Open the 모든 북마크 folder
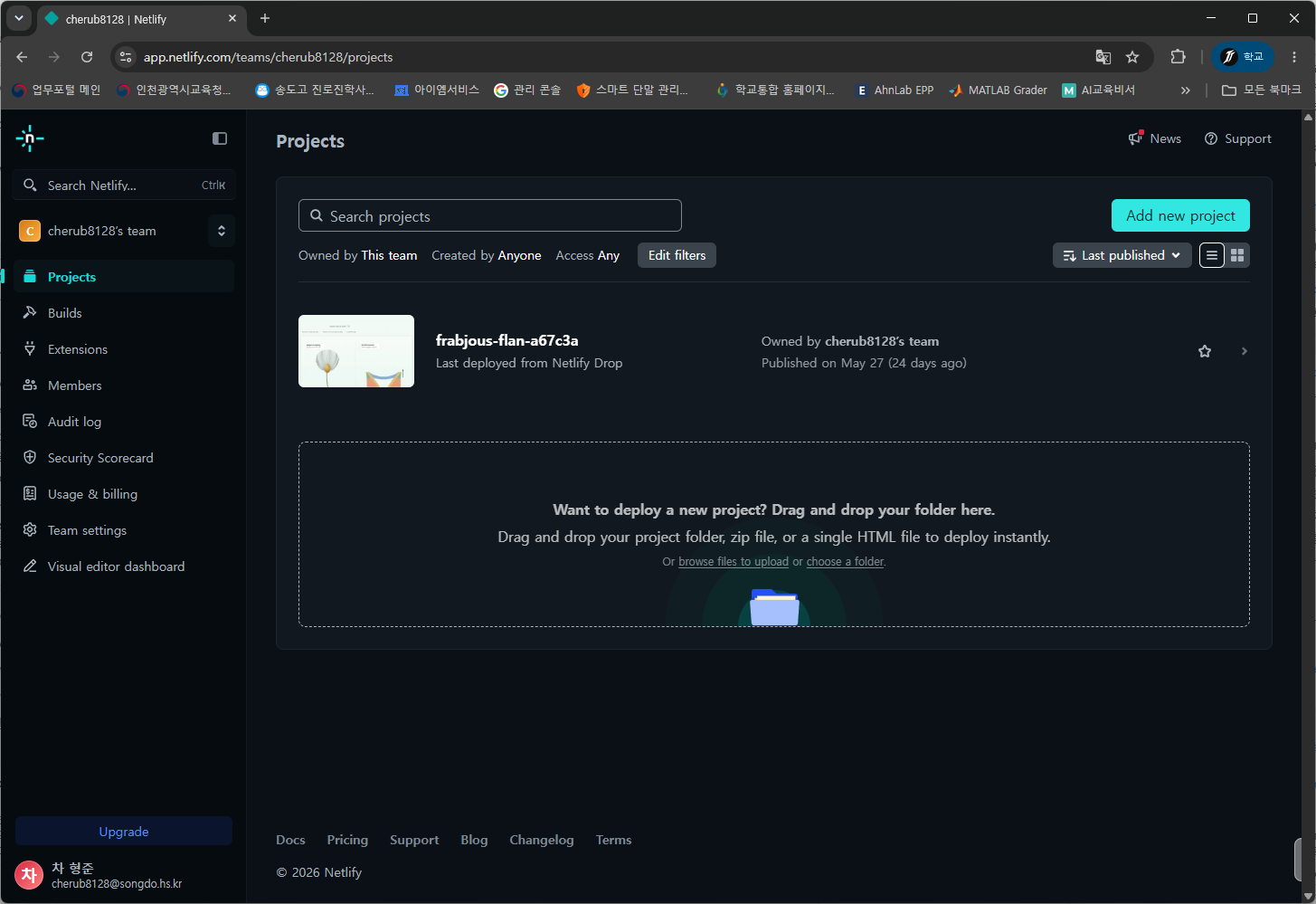 1262,90
